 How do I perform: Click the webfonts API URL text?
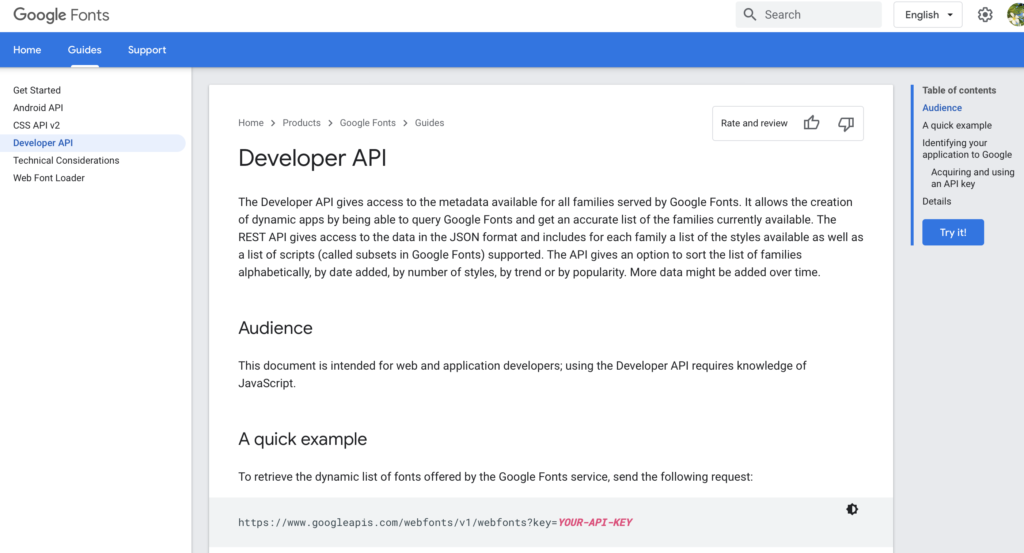click(398, 522)
